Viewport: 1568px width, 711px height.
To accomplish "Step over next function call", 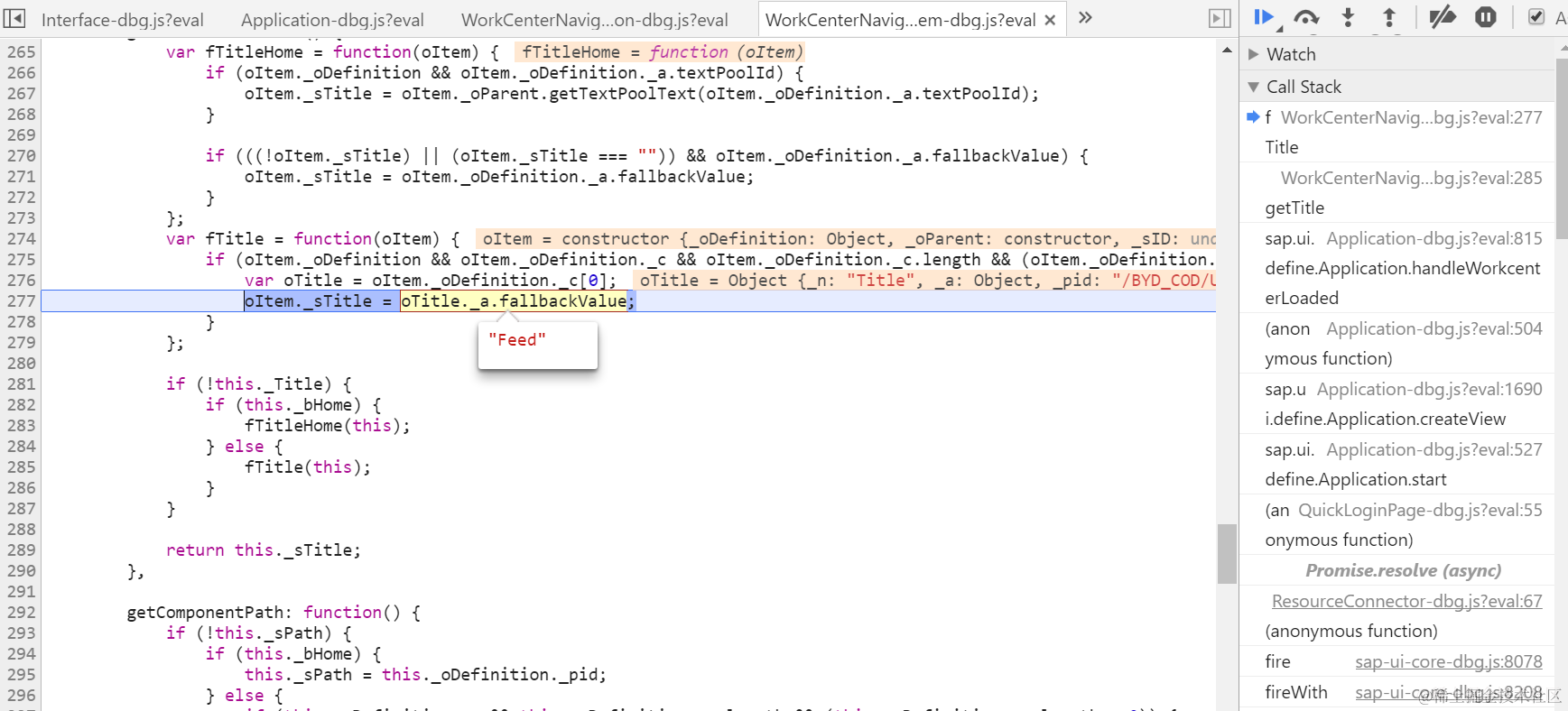I will pyautogui.click(x=1306, y=17).
